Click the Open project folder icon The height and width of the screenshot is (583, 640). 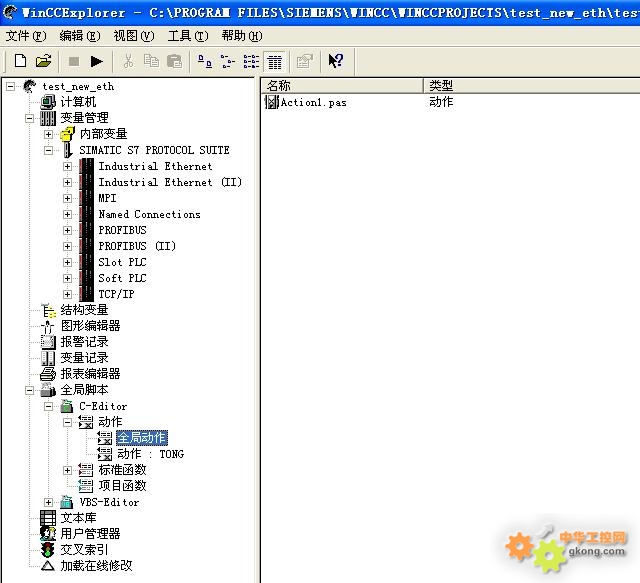[x=44, y=61]
